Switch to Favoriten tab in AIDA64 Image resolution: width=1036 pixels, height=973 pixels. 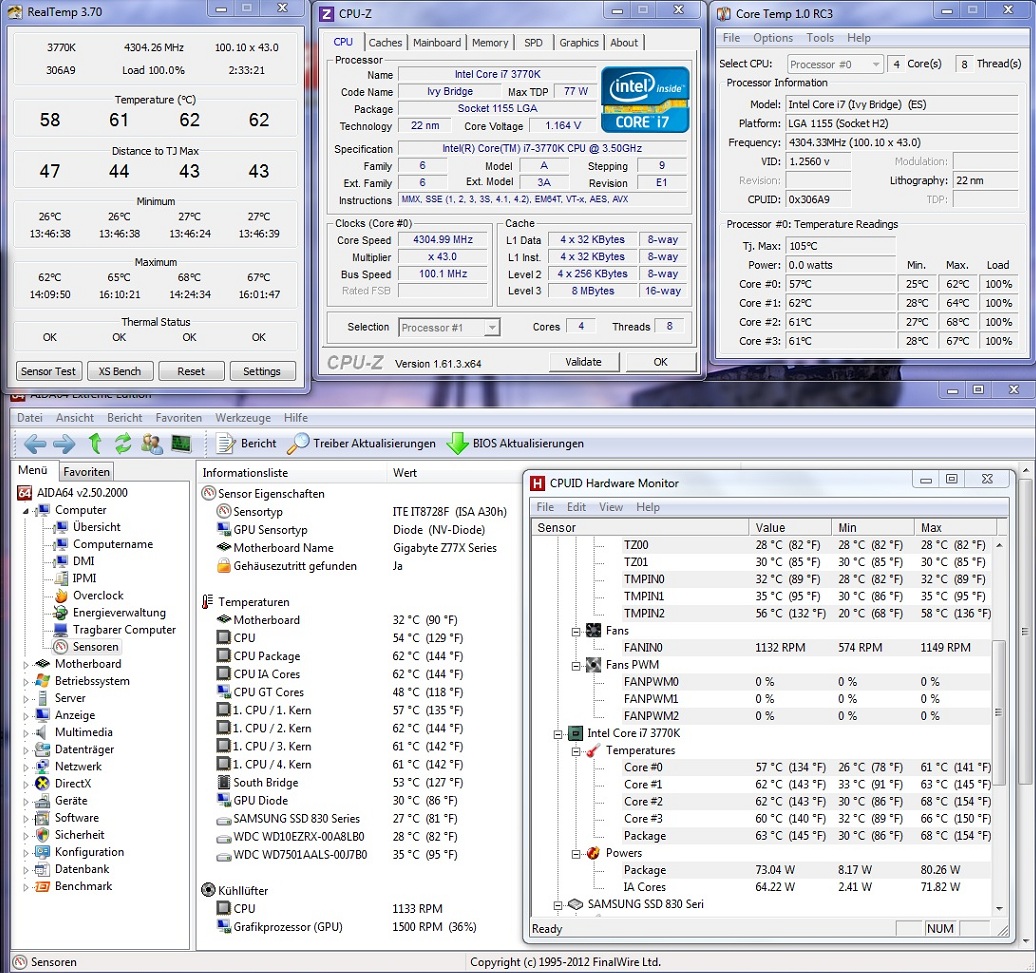pos(87,472)
